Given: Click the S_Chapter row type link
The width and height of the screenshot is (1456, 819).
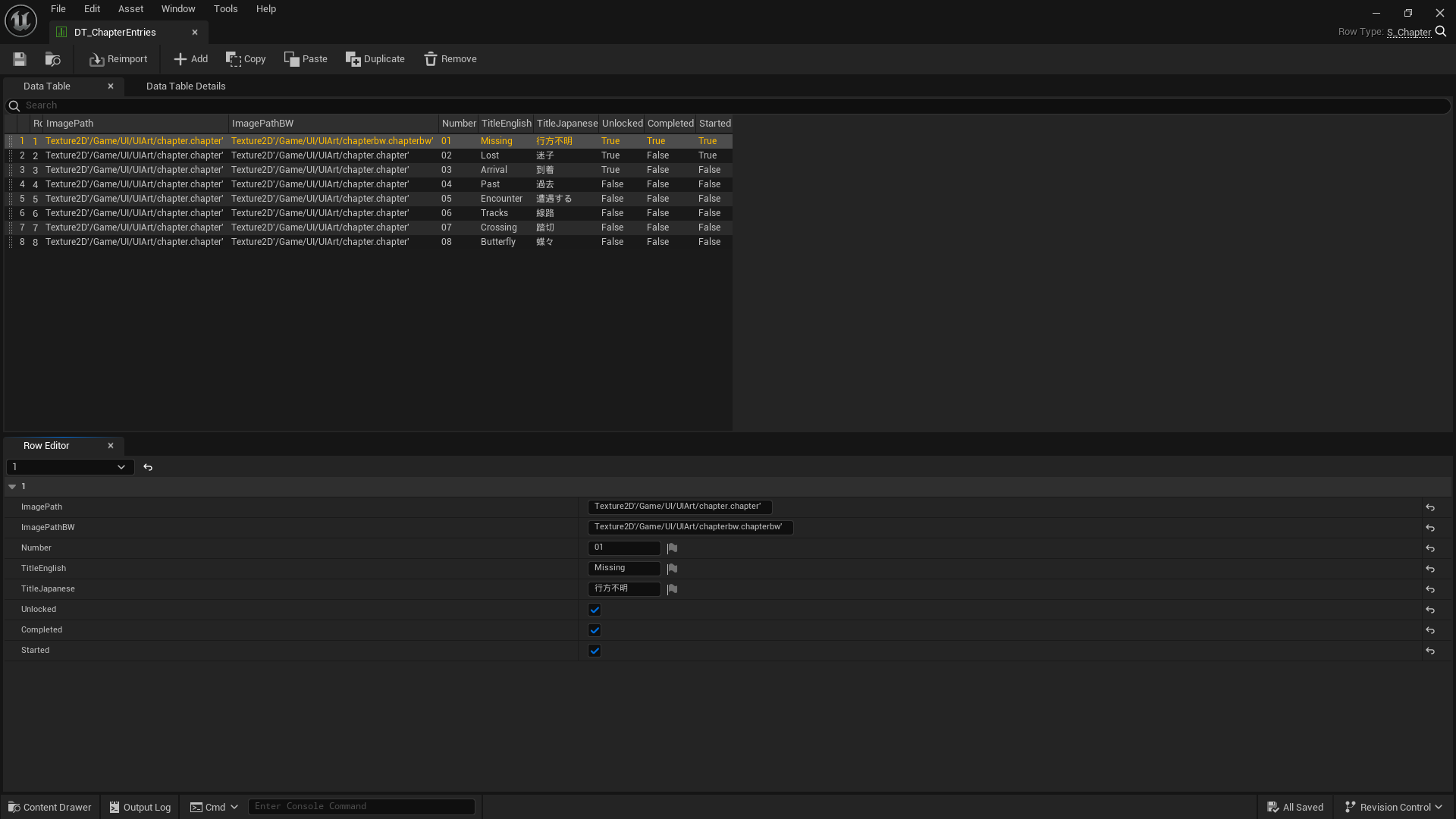Looking at the screenshot, I should pyautogui.click(x=1408, y=32).
